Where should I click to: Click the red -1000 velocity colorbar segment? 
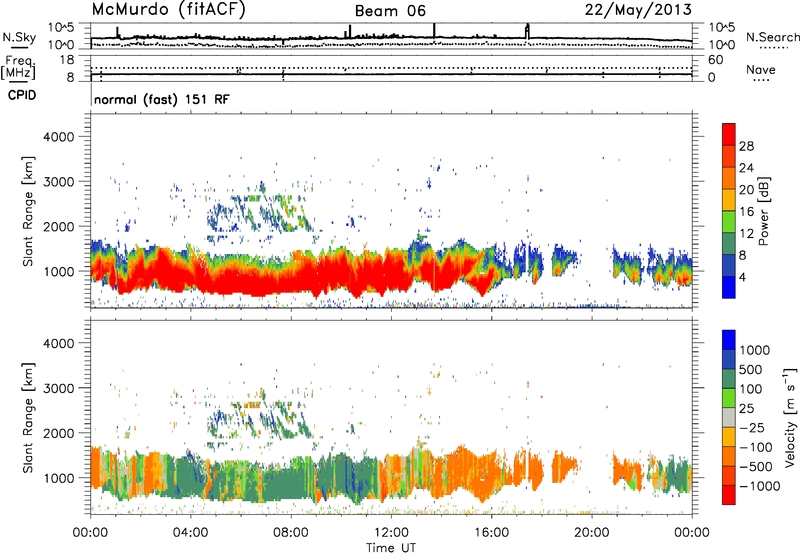pos(729,495)
